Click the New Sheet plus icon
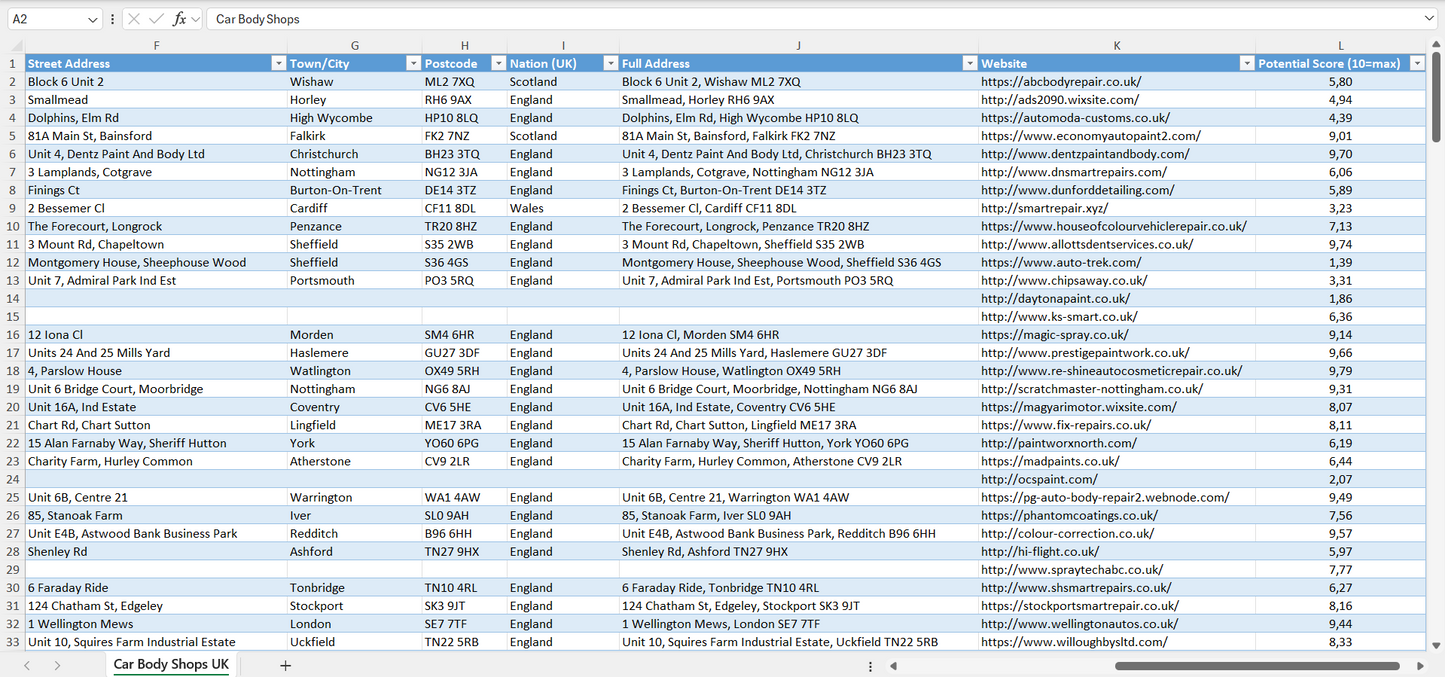The height and width of the screenshot is (677, 1445). click(x=286, y=665)
